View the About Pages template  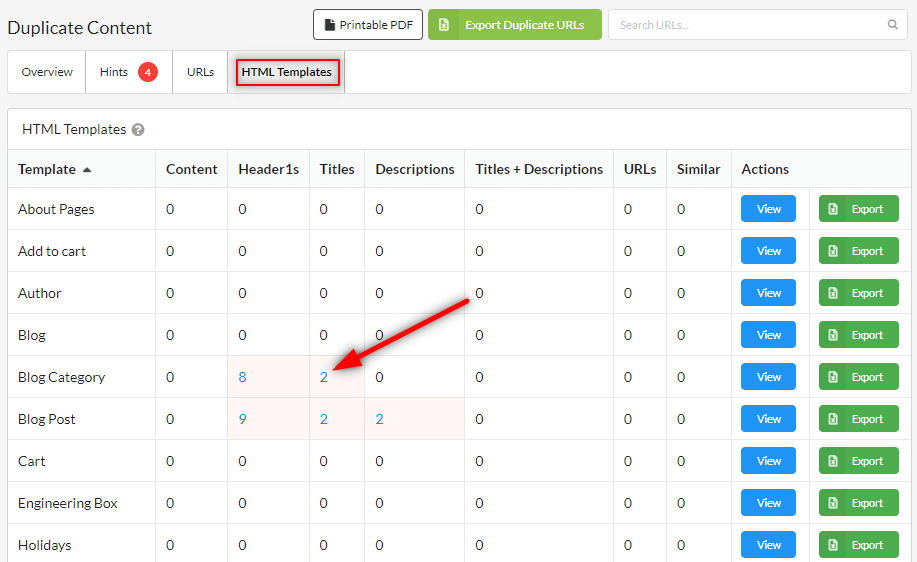click(768, 209)
